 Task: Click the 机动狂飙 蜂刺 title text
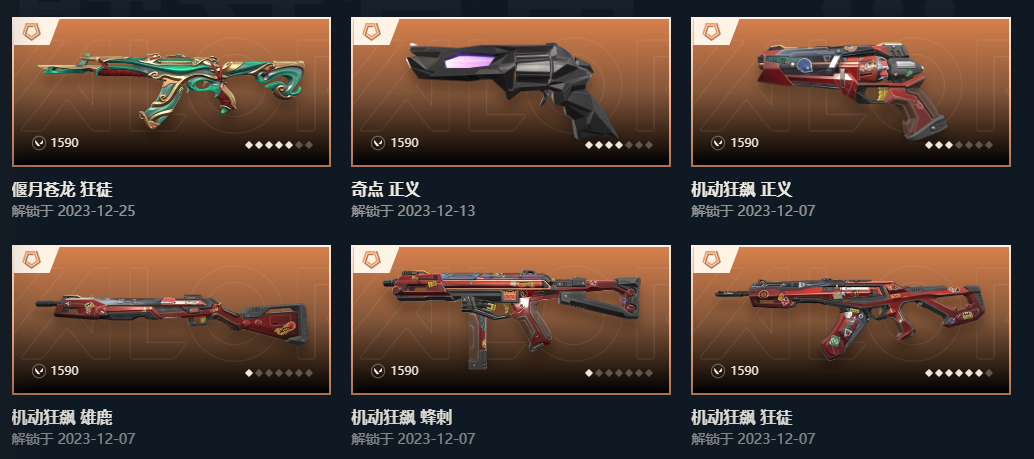(402, 417)
